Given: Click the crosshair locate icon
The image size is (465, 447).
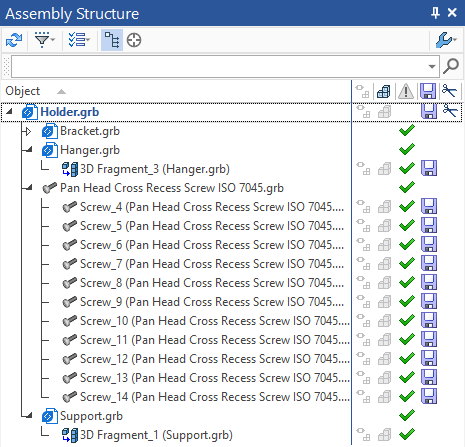Looking at the screenshot, I should 134,40.
